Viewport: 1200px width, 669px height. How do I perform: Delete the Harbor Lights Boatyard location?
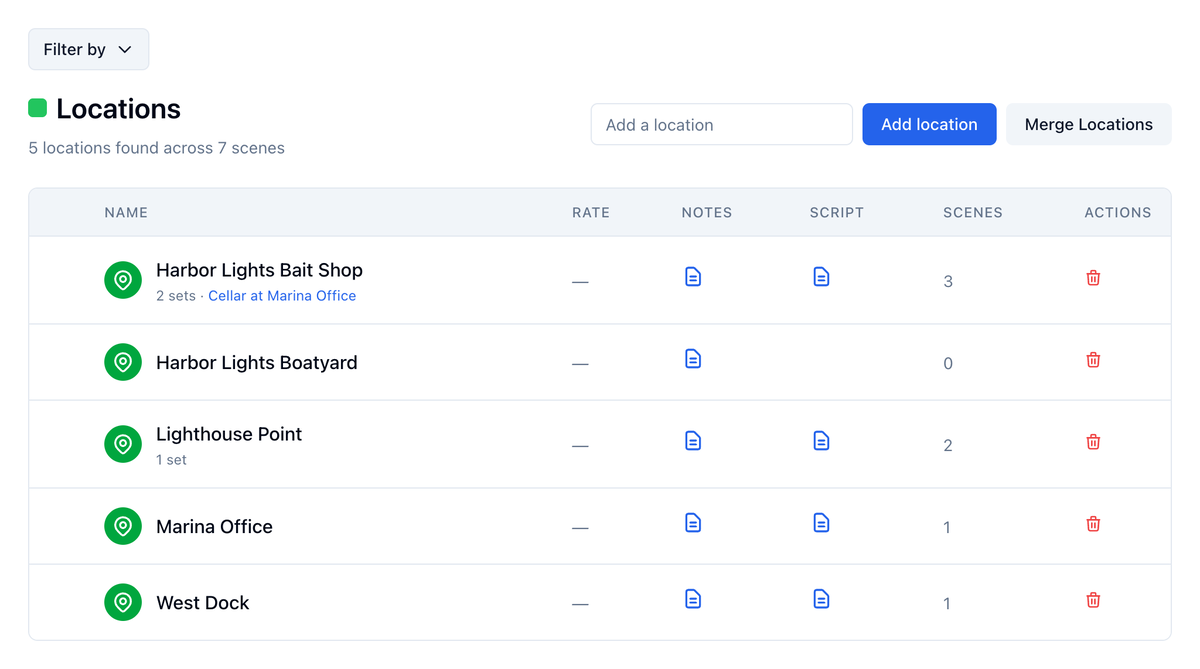[x=1093, y=360]
